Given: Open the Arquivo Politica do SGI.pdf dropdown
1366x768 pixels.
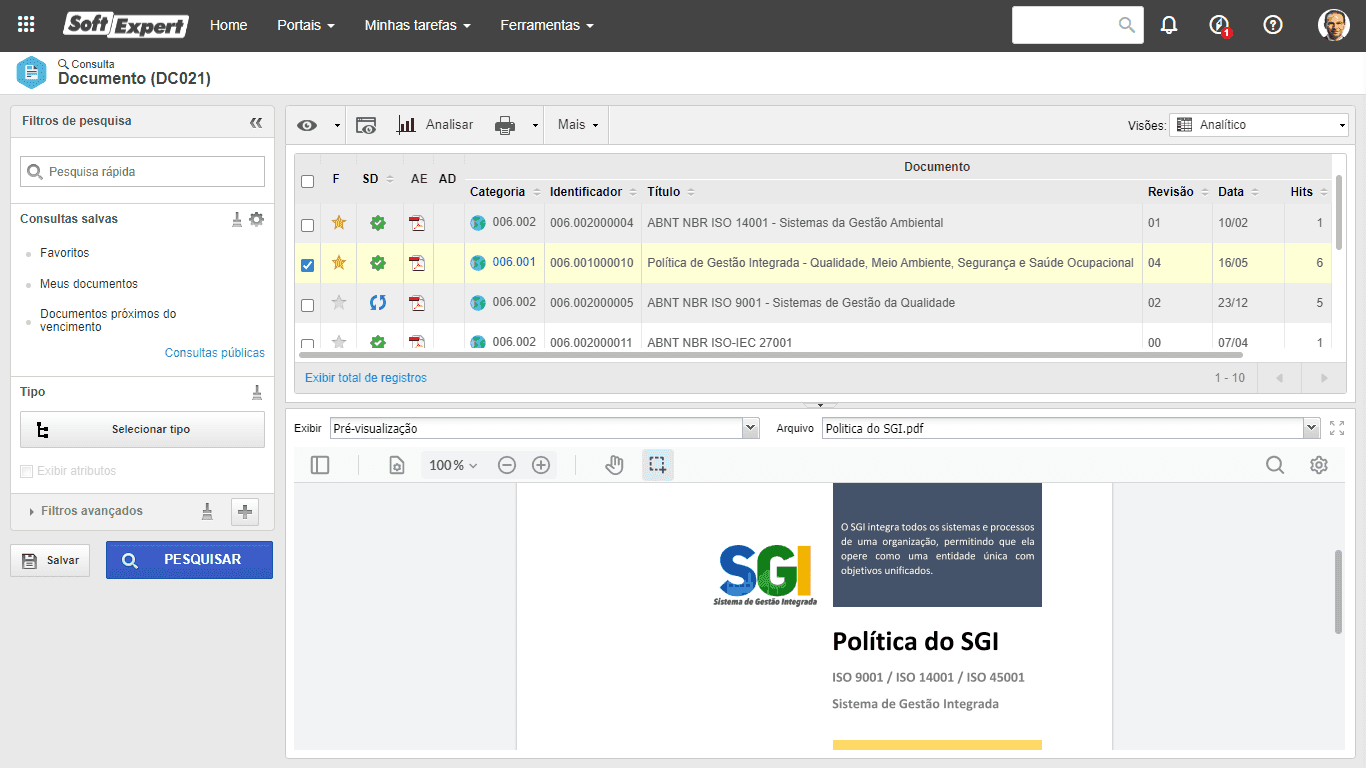Looking at the screenshot, I should (x=1071, y=428).
